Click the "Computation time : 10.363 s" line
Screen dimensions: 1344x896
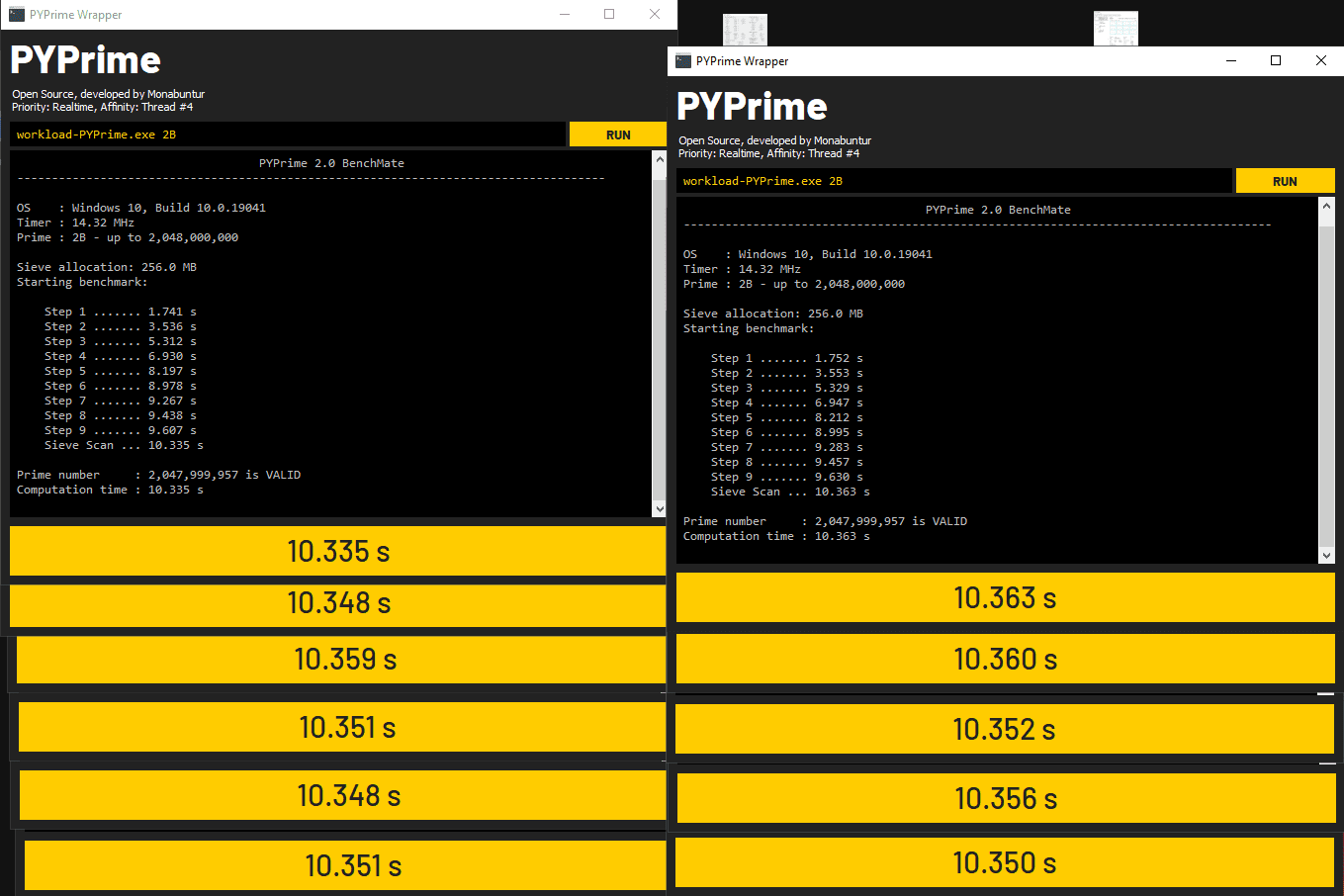[776, 536]
